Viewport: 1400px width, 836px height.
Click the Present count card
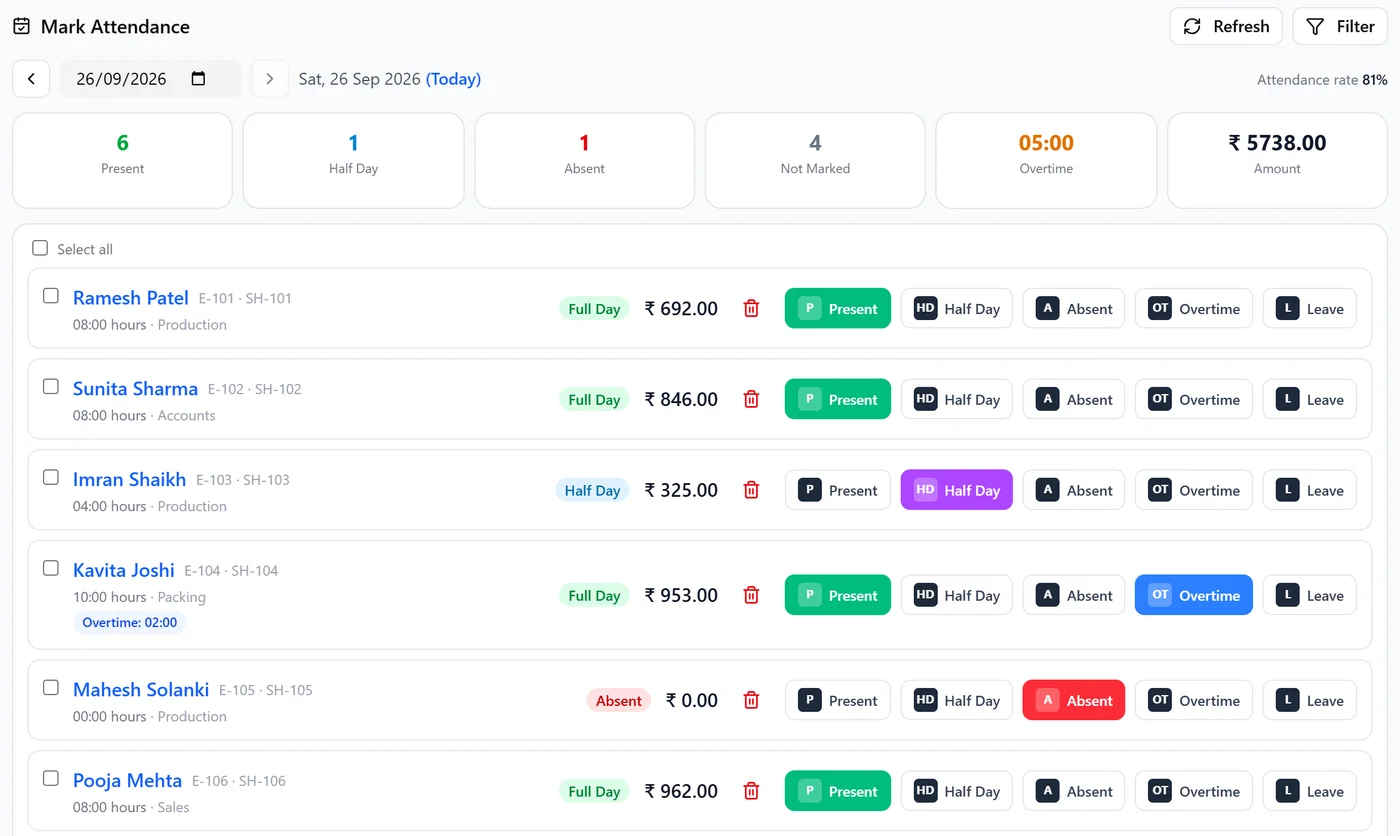(122, 160)
